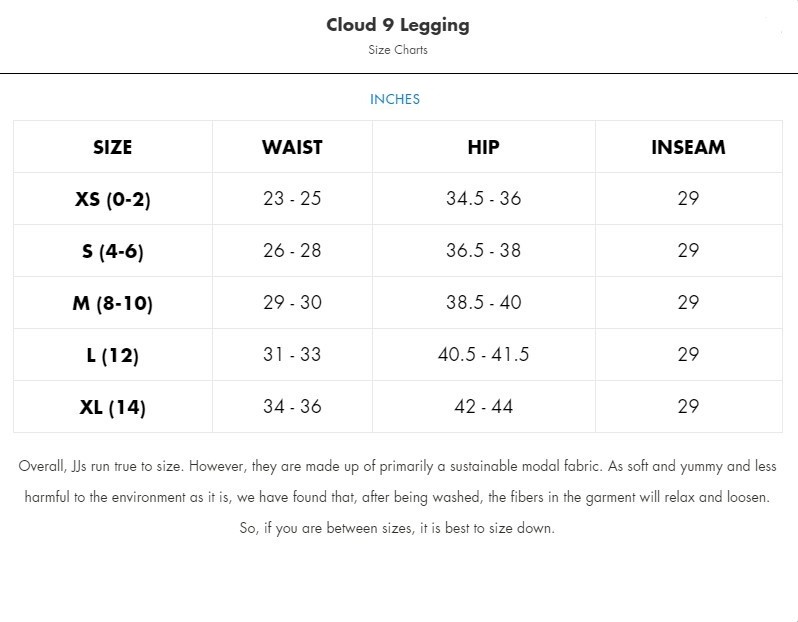Viewport: 798px width, 622px height.
Task: Click the WAIST column header
Action: pyautogui.click(x=292, y=147)
